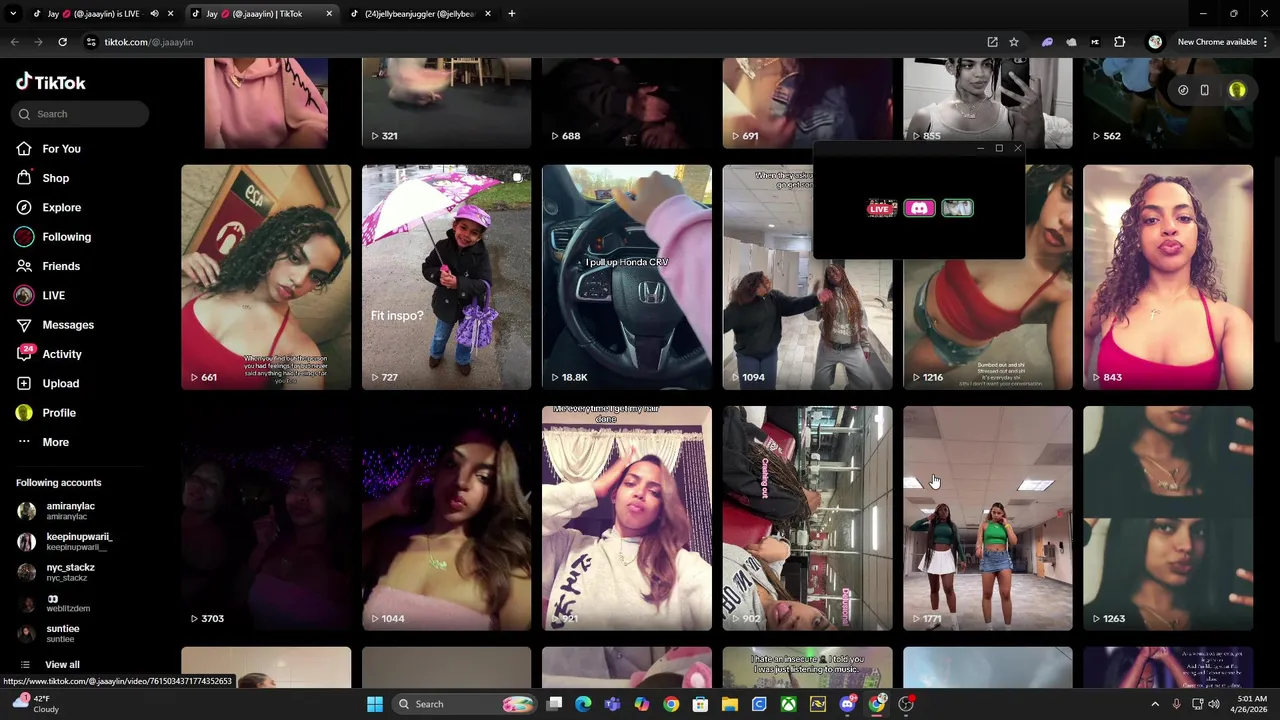Select the LIVE thumbnail in the popup
Screen dimensions: 1280x720
(881, 208)
